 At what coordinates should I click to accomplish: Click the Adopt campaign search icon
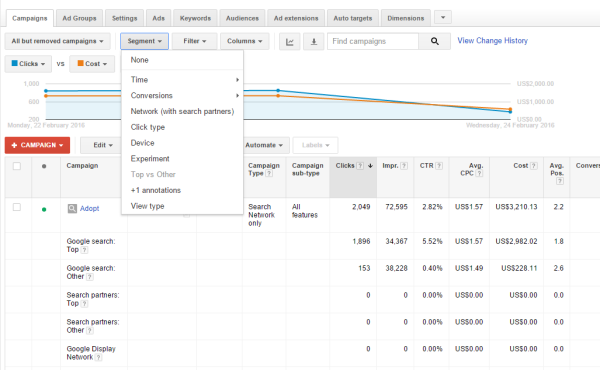(x=72, y=209)
